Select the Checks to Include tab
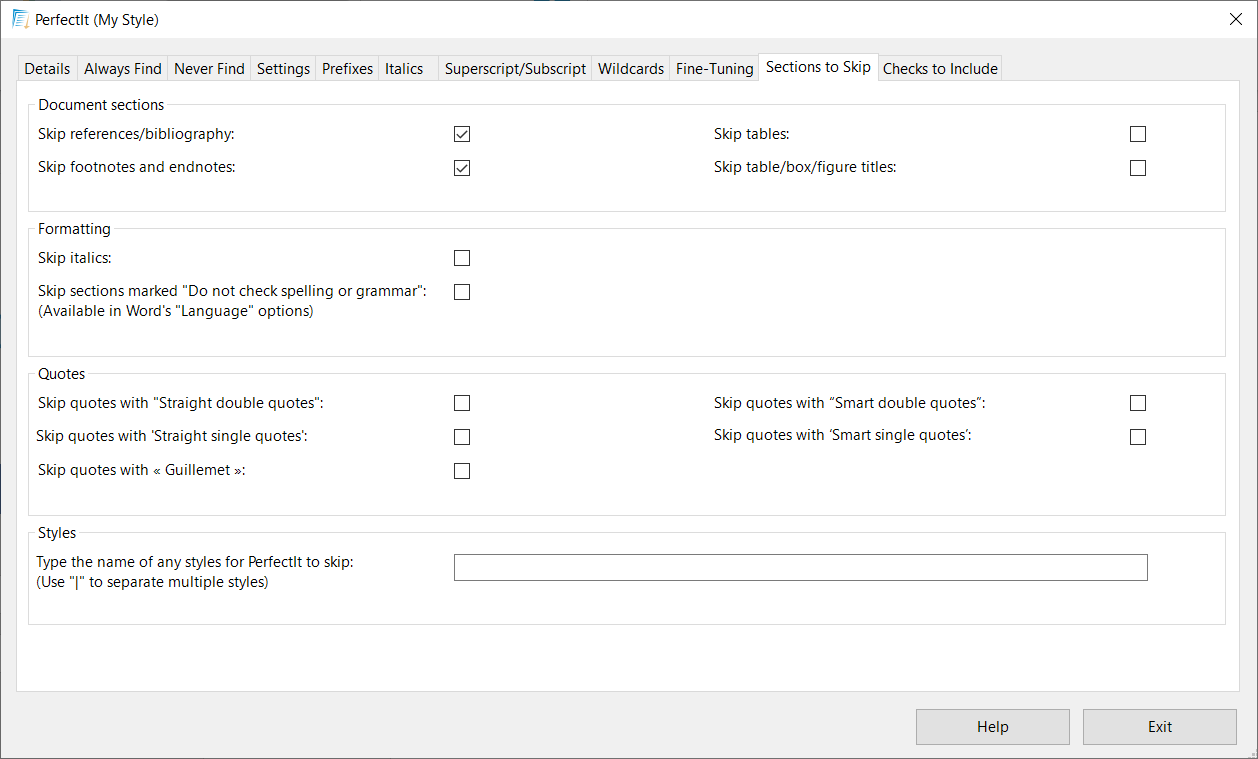The image size is (1258, 759). click(x=940, y=69)
